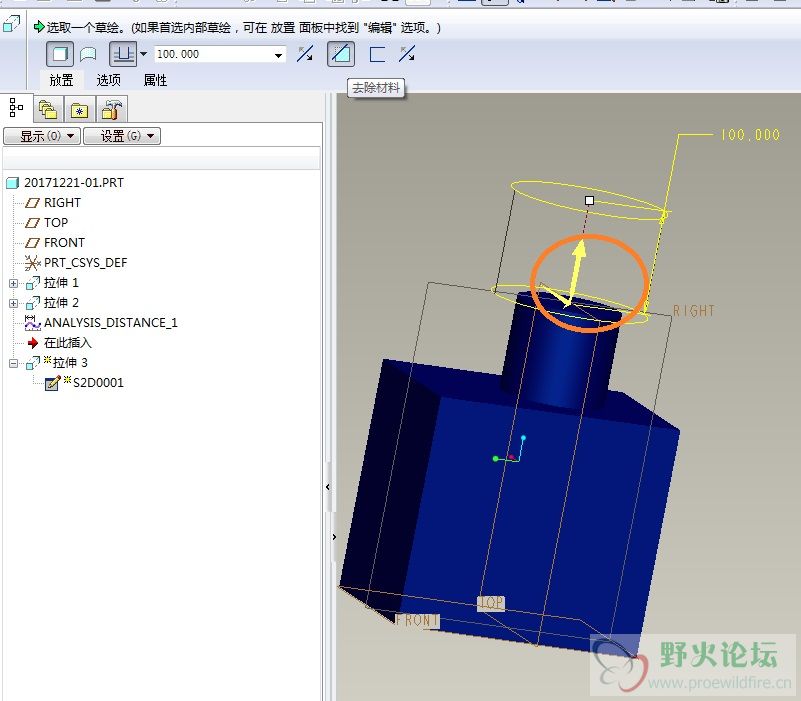Select the TOP datum plane item
This screenshot has width=801, height=701.
[56, 222]
